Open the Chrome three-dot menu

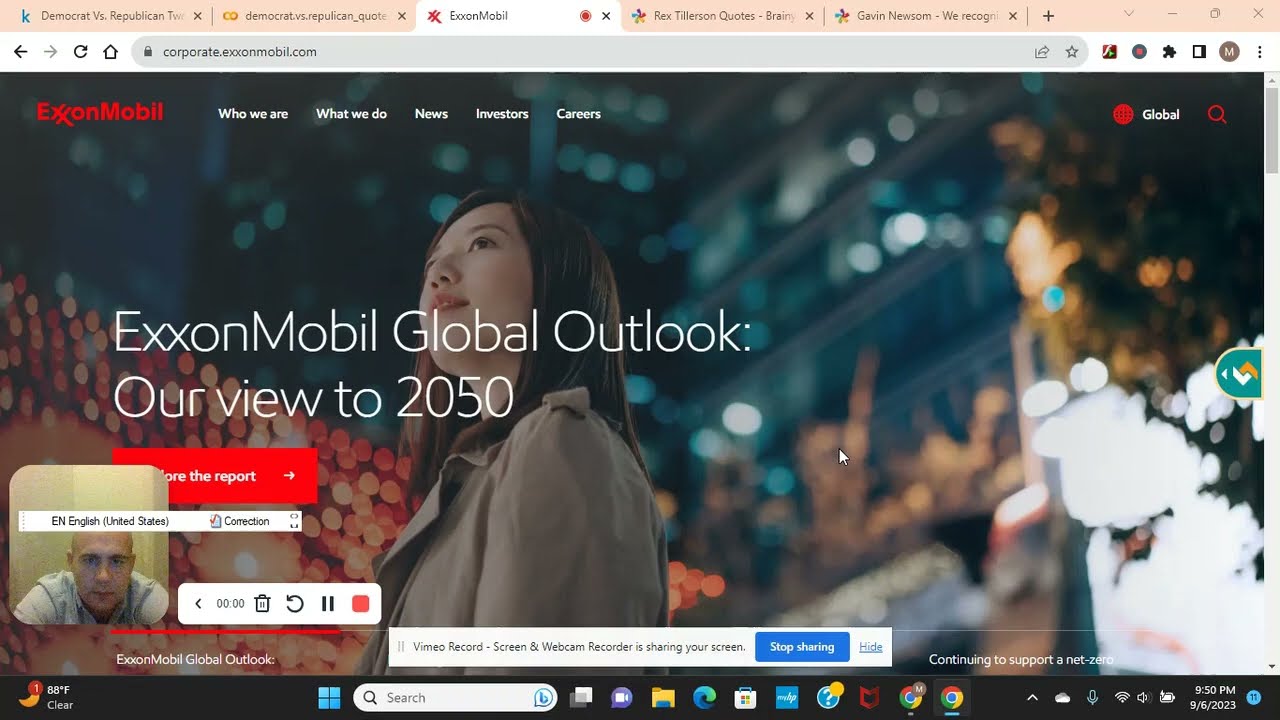click(x=1260, y=52)
